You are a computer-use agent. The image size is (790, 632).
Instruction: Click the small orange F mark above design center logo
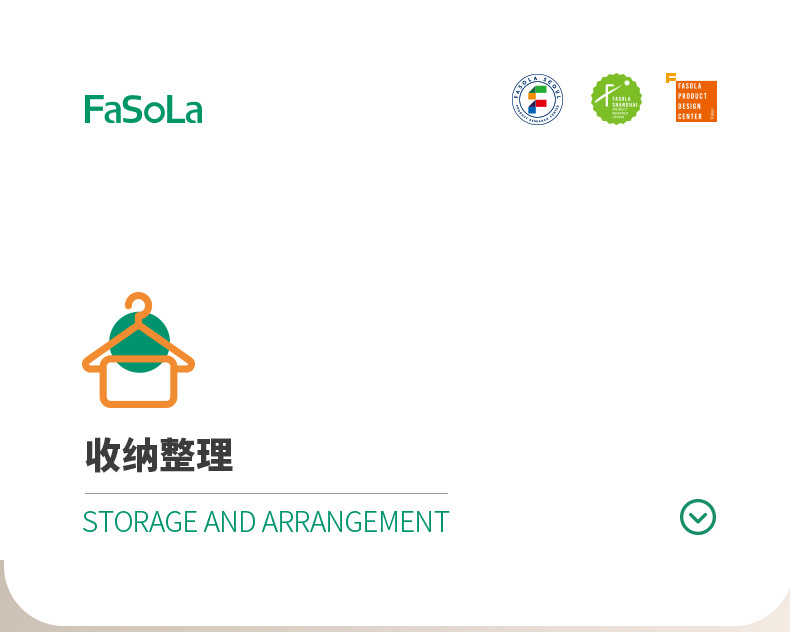click(671, 78)
